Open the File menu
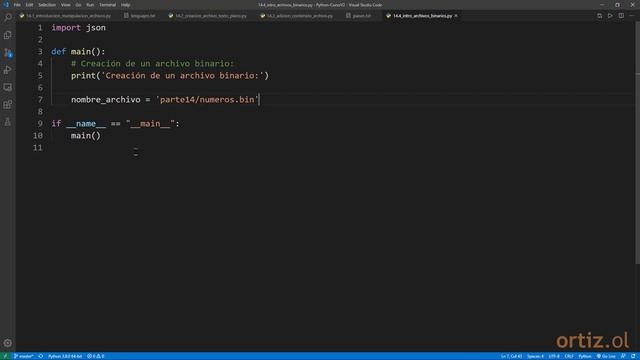Image resolution: width=640 pixels, height=360 pixels. [x=17, y=5]
